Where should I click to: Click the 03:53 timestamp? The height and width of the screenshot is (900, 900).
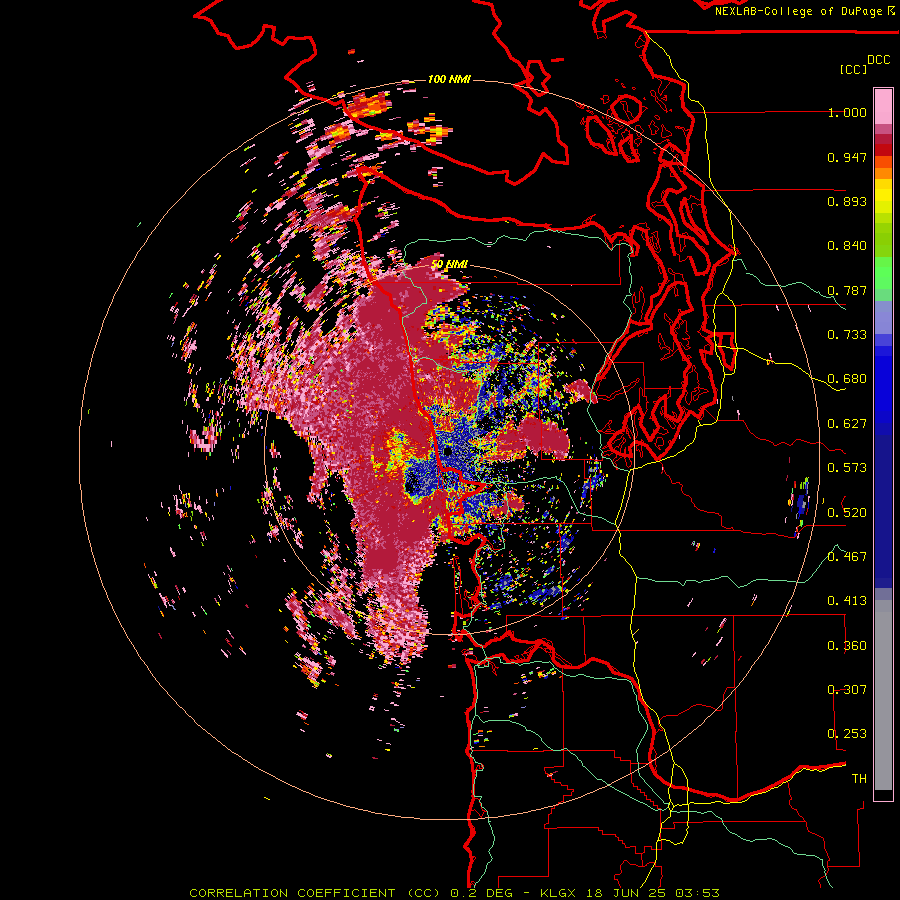[x=698, y=893]
